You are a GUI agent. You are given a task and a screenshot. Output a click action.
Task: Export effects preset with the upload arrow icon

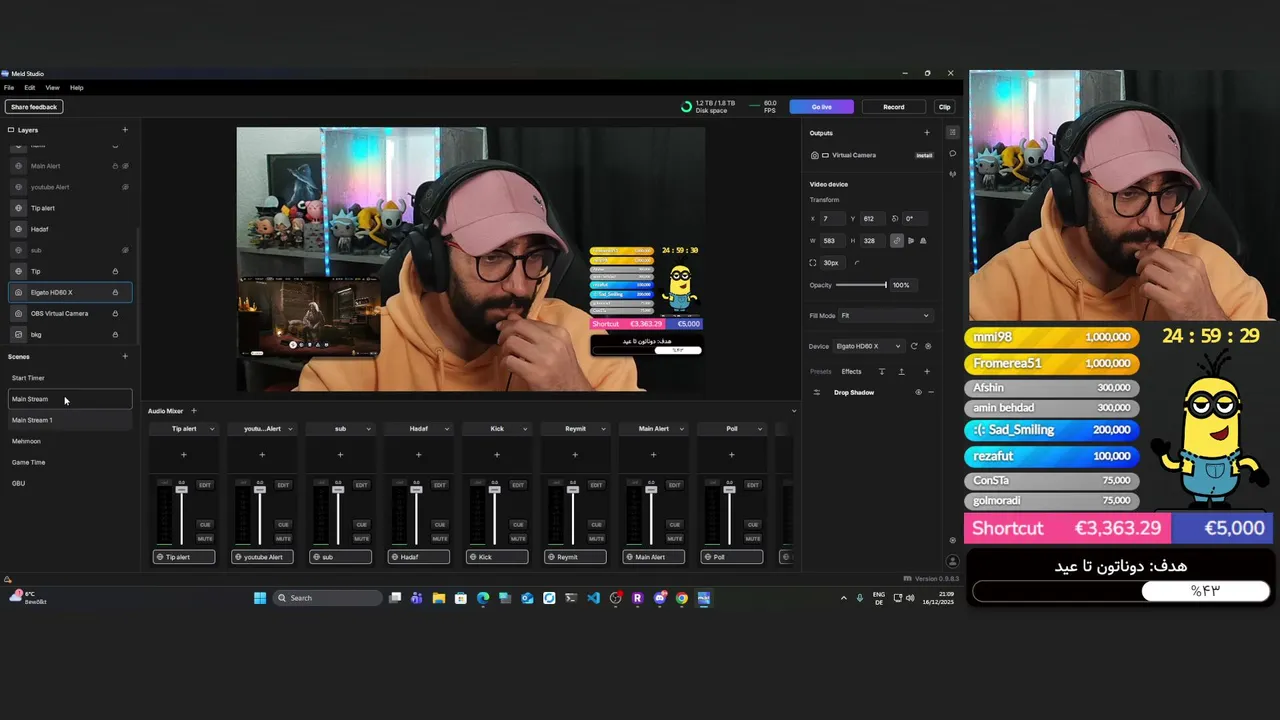tap(901, 372)
